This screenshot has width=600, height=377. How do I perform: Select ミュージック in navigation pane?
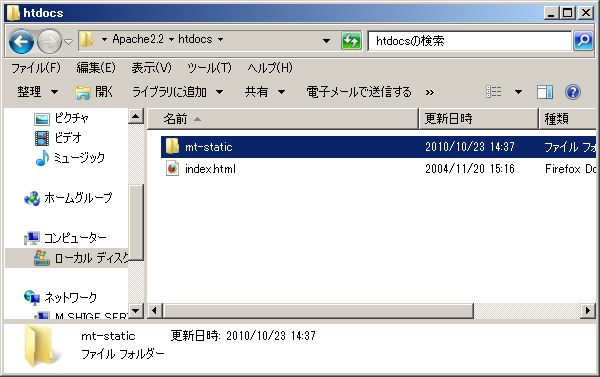coord(79,157)
